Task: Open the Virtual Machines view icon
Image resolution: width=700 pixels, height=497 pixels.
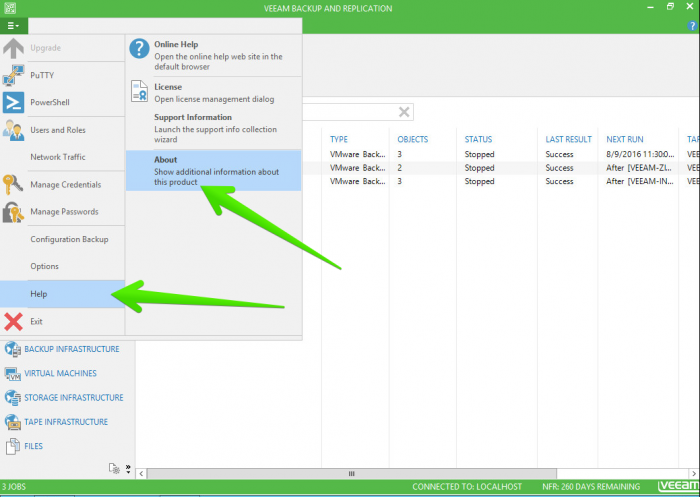Action: tap(12, 374)
